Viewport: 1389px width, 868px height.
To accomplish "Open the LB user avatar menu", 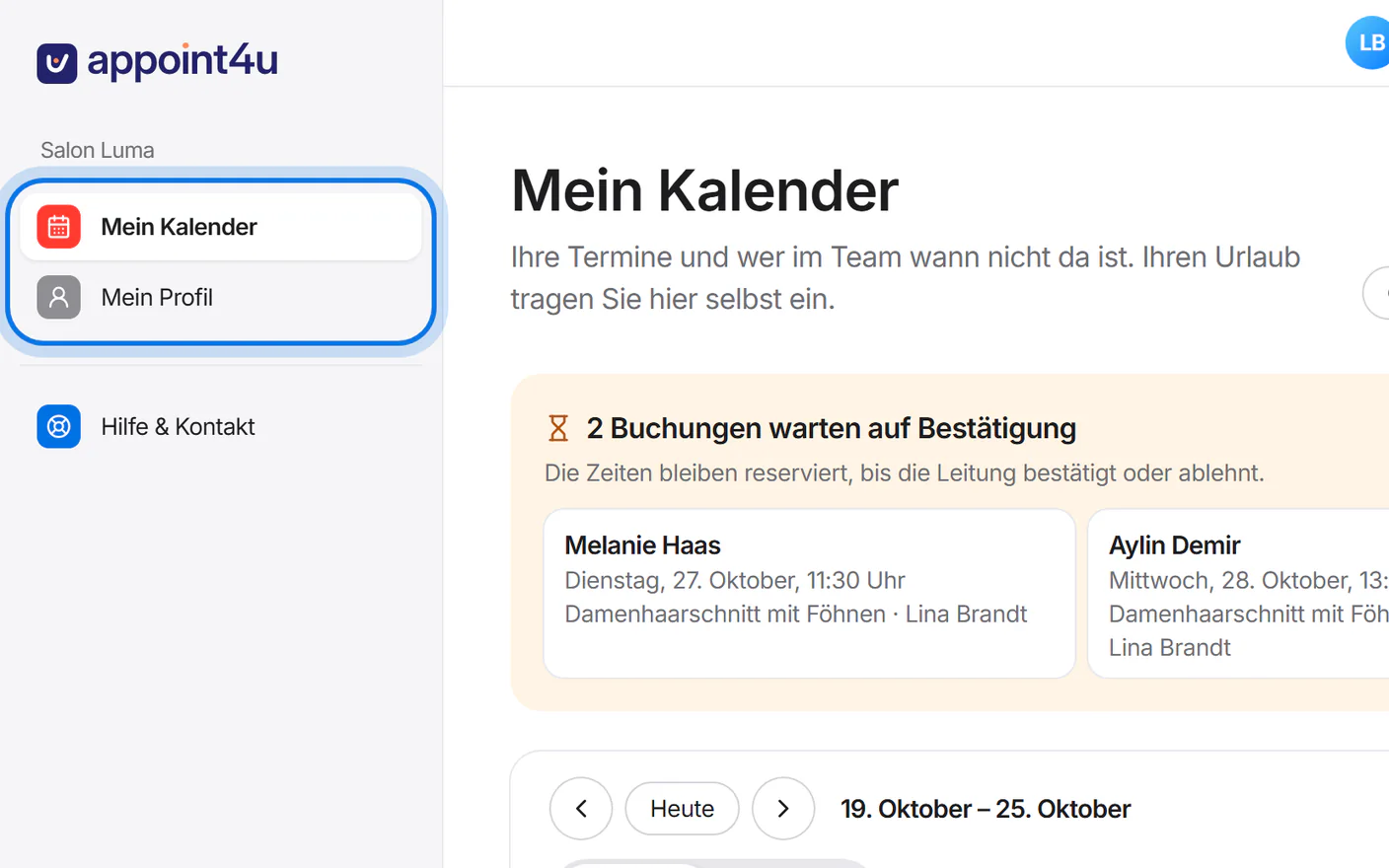I will 1368,43.
